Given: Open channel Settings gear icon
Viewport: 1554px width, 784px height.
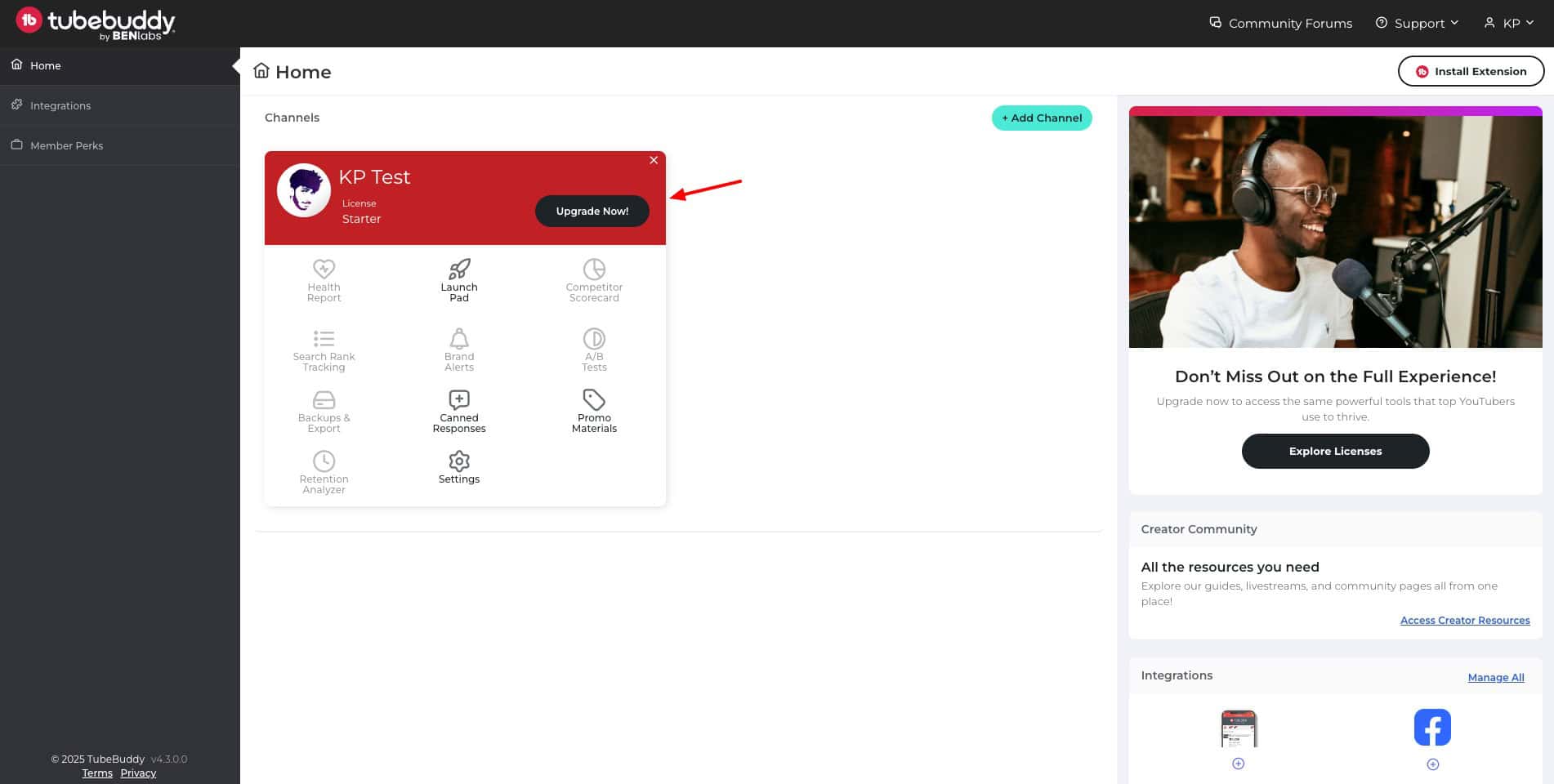Looking at the screenshot, I should (459, 461).
